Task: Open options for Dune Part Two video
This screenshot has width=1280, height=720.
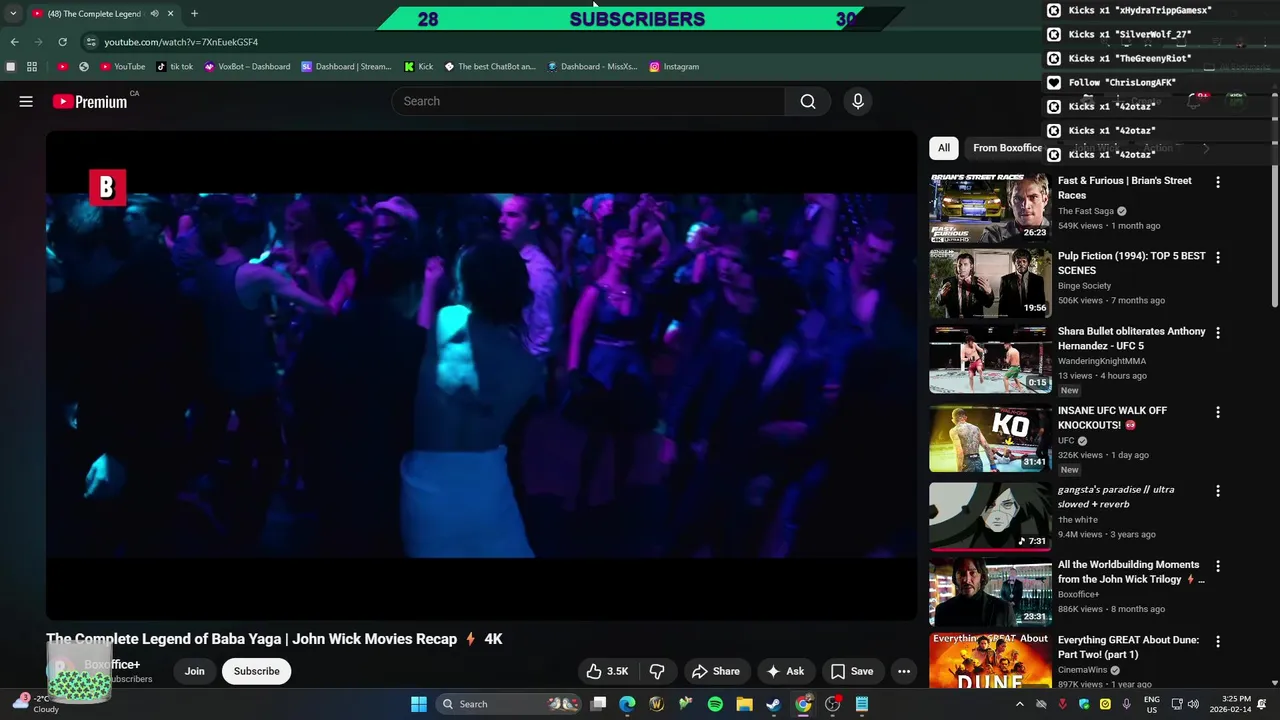Action: pyautogui.click(x=1217, y=641)
